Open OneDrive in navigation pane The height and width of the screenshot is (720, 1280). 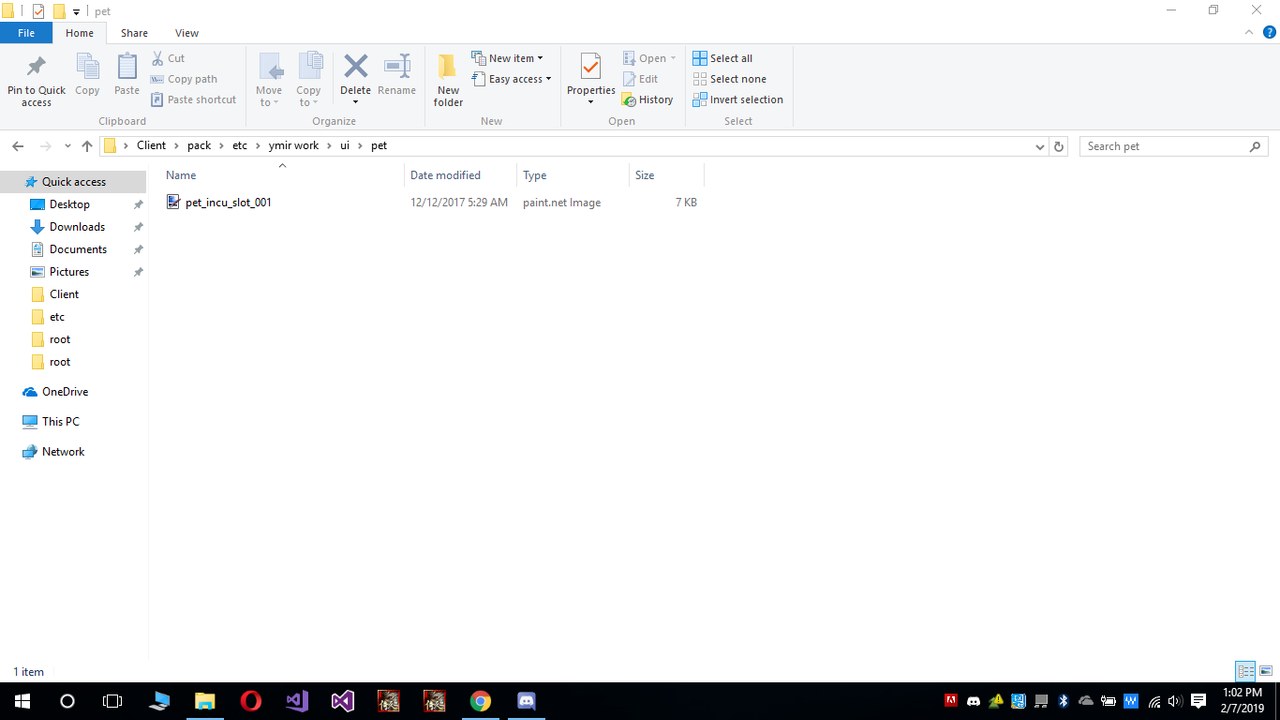coord(65,392)
